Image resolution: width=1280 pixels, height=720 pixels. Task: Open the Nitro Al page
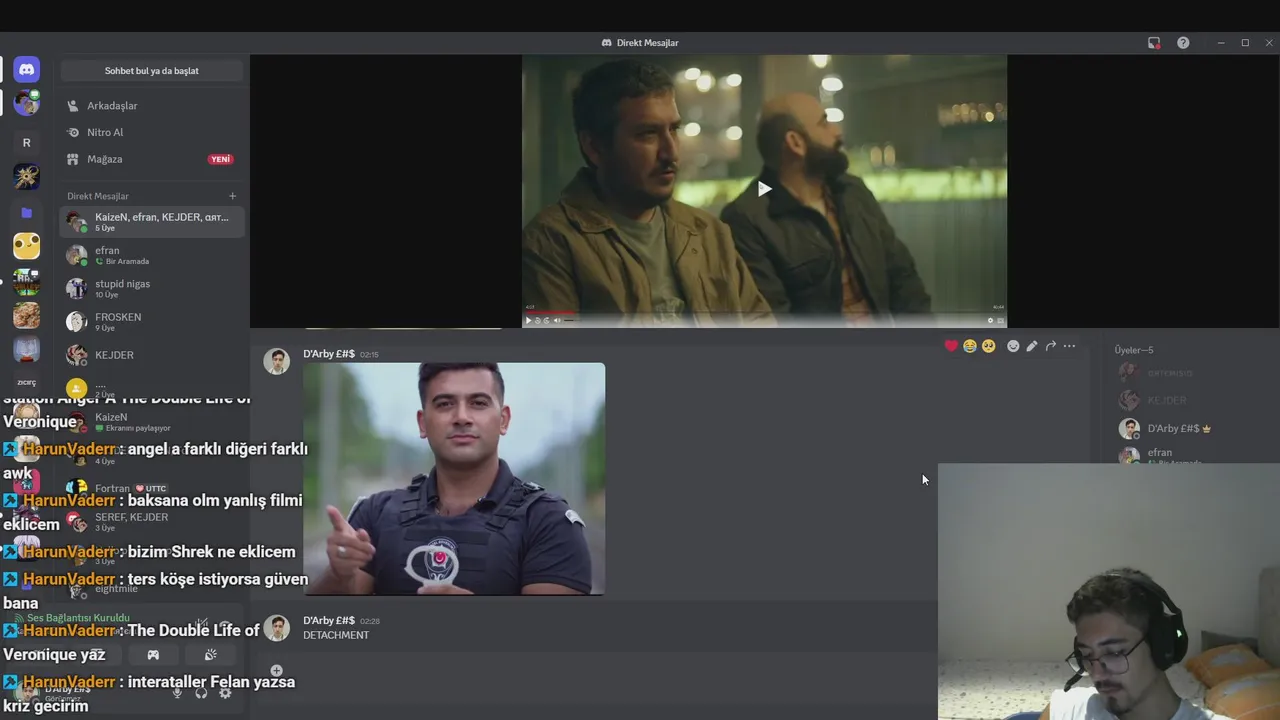[152, 132]
